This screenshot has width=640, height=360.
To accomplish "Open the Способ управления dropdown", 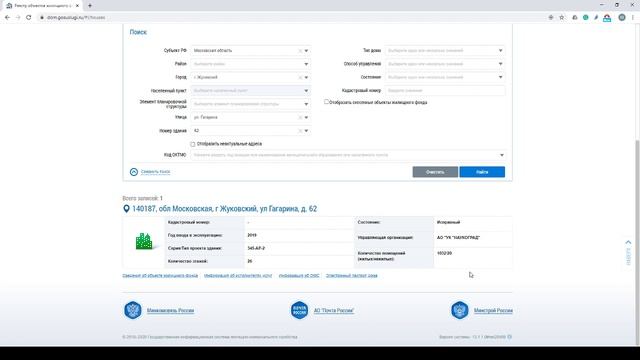I will (500, 64).
